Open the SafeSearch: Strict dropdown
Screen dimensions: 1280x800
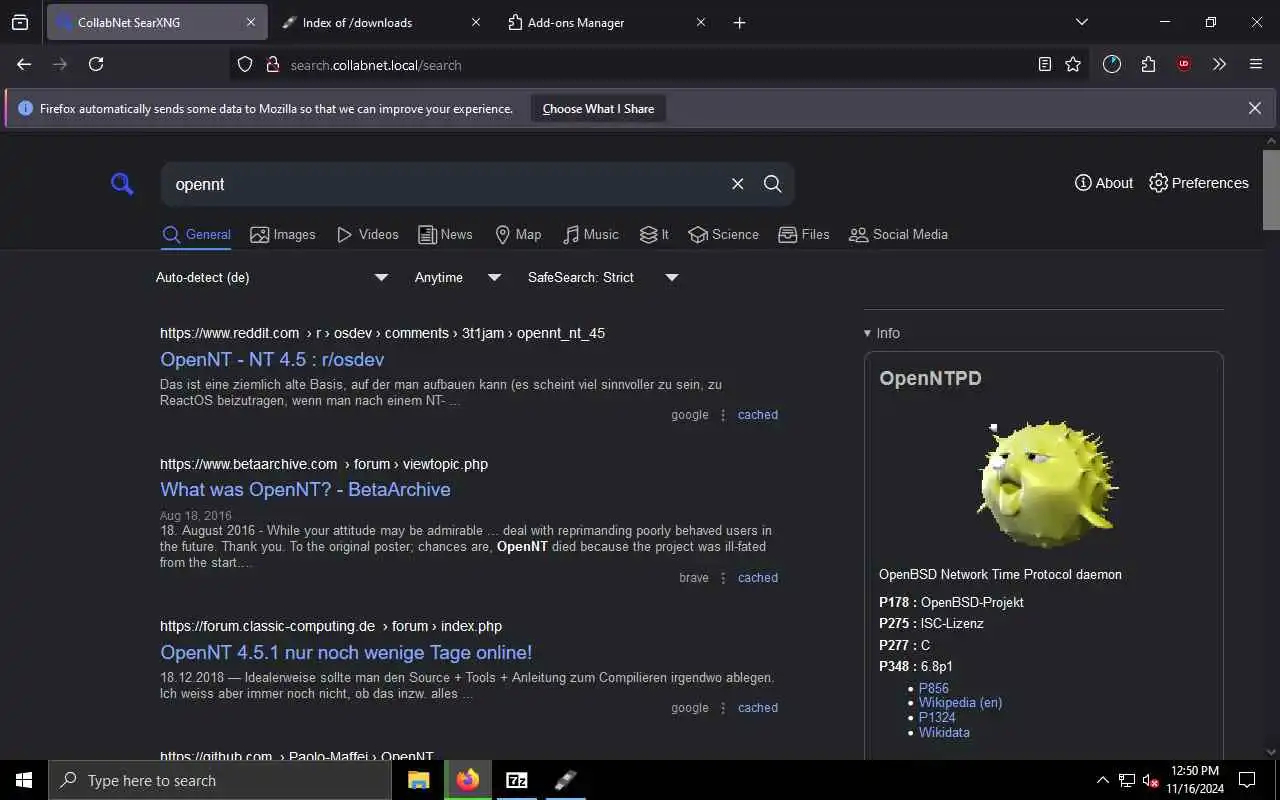[x=603, y=277]
